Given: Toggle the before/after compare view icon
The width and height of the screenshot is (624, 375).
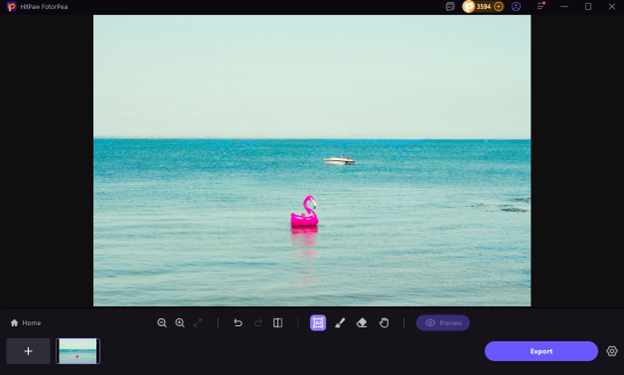Looking at the screenshot, I should 278,323.
